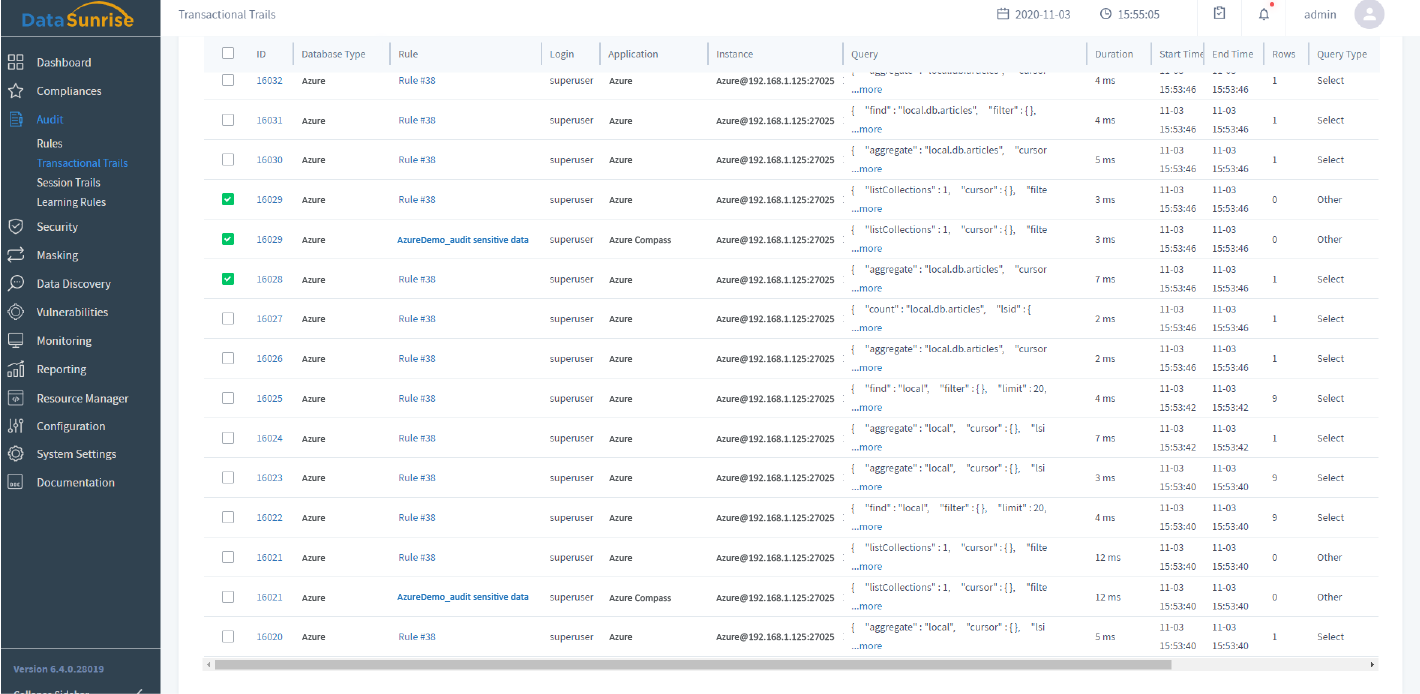Expand the full query for row 16025
Screen dimensions: 1420x694
866,408
